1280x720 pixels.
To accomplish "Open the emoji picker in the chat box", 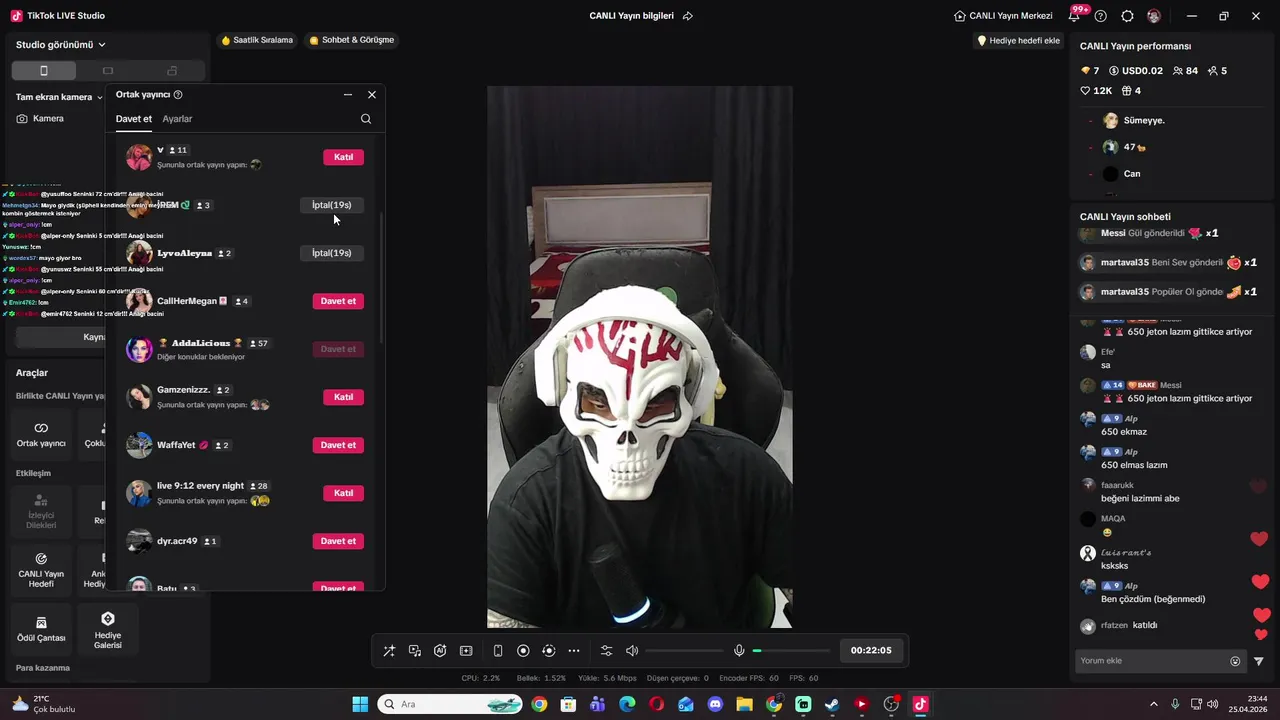I will (1235, 661).
